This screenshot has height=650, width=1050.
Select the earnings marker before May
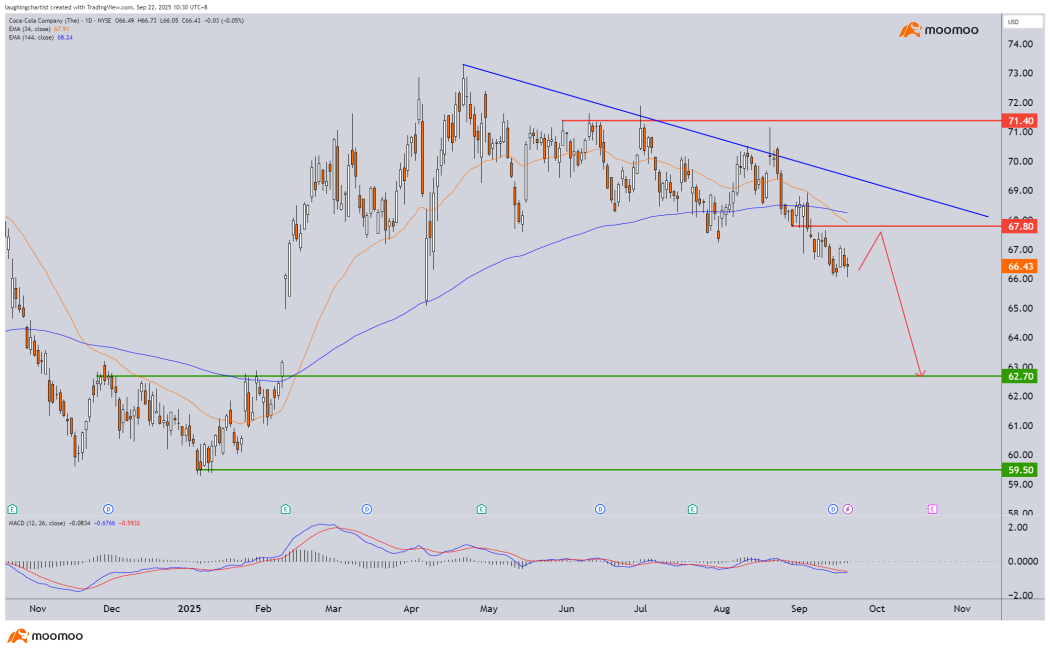(x=481, y=509)
